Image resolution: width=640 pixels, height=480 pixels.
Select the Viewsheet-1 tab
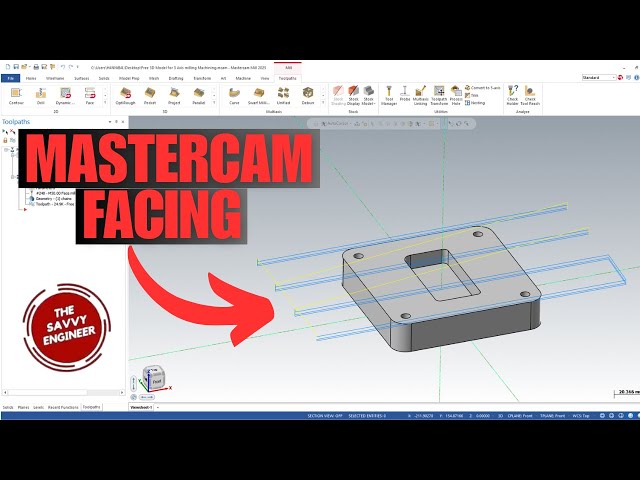pyautogui.click(x=141, y=407)
